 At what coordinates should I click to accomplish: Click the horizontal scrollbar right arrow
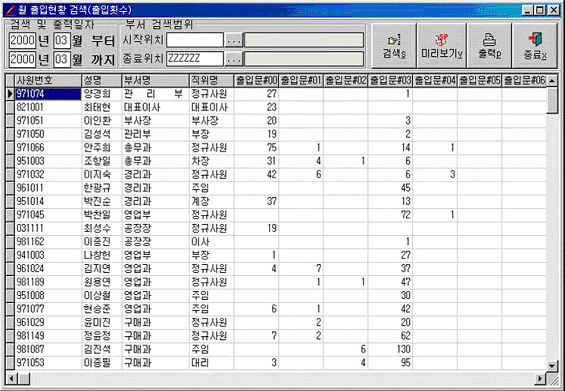point(540,378)
